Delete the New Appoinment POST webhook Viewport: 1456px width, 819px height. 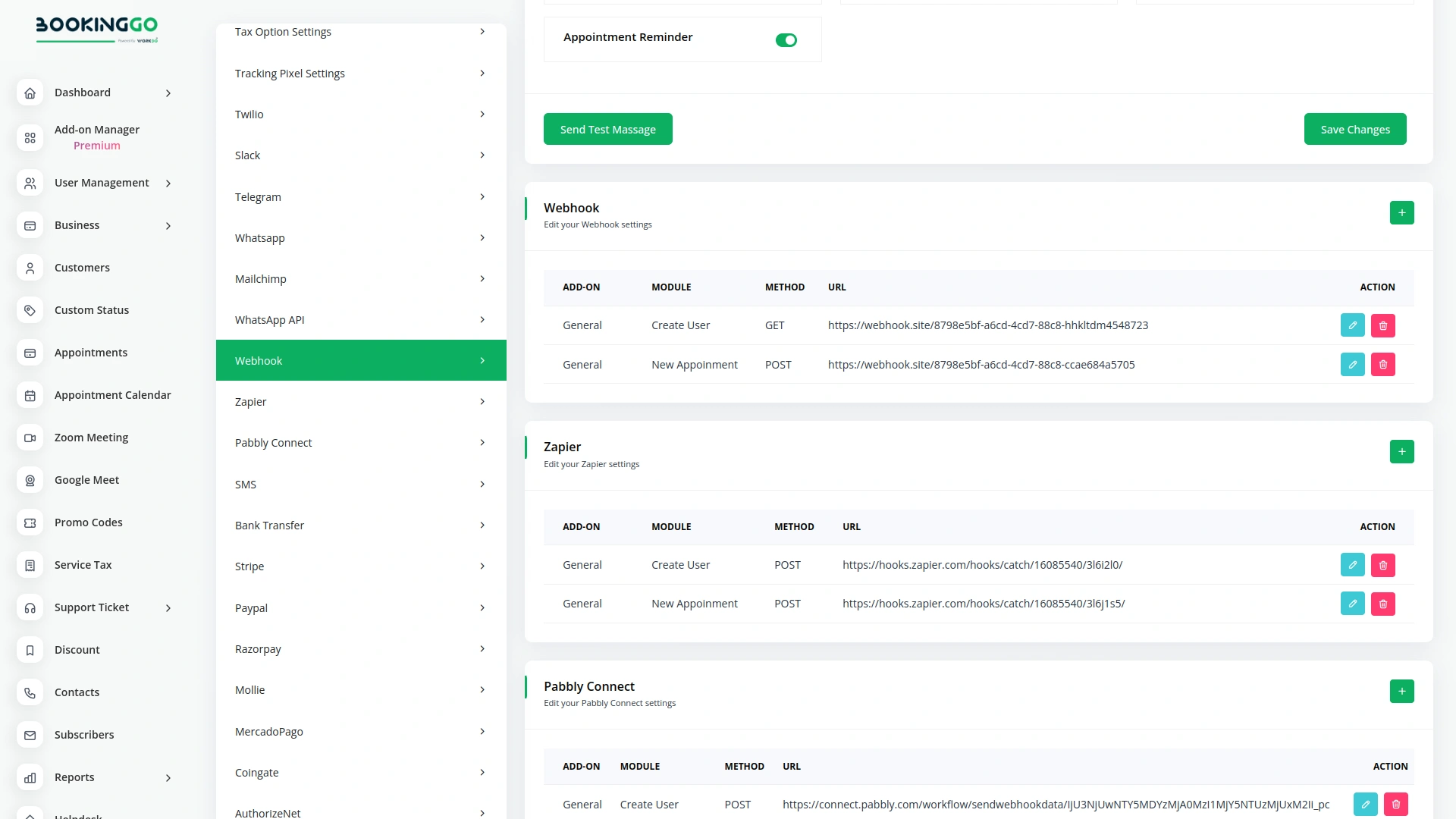1383,364
